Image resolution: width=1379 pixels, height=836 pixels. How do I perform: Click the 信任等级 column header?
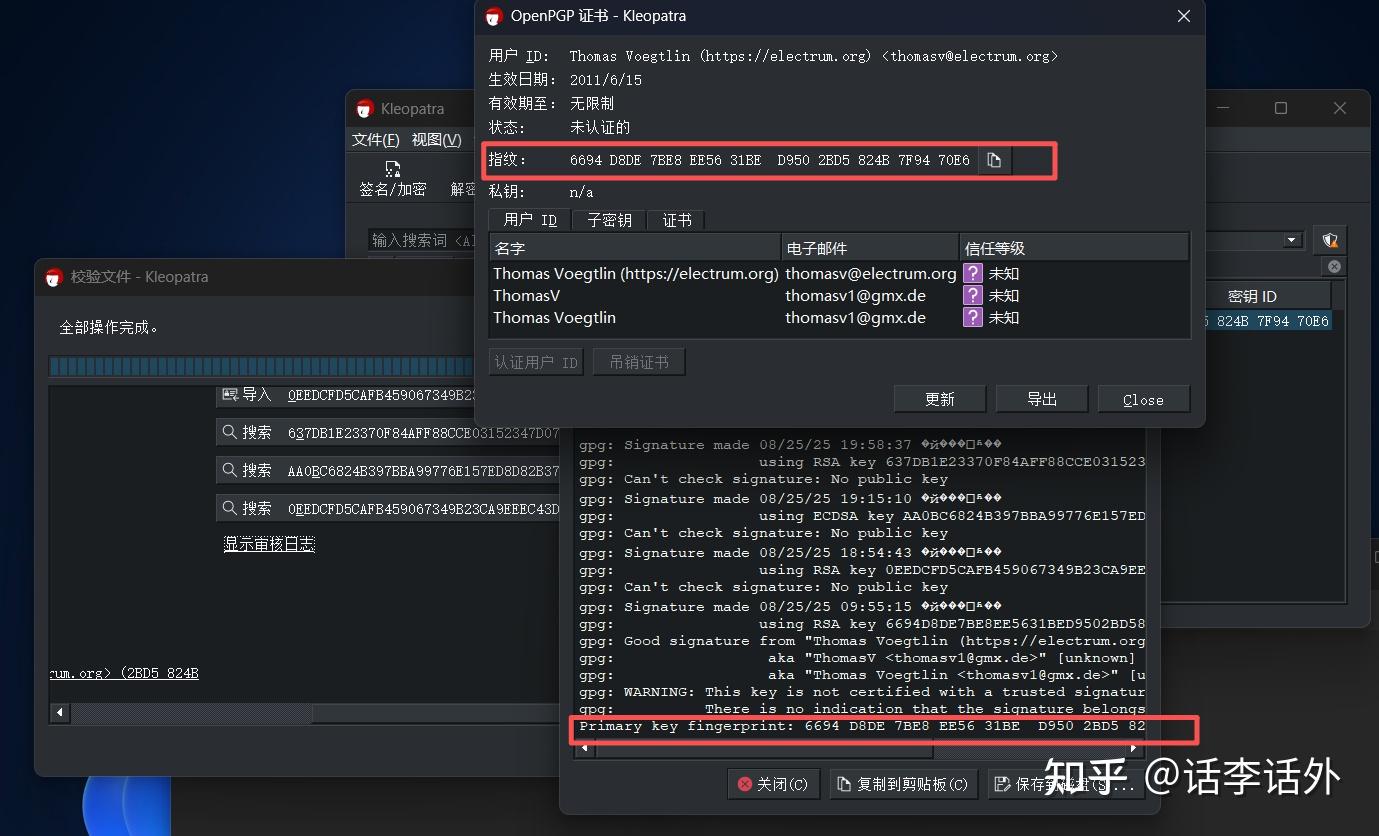tap(1074, 248)
